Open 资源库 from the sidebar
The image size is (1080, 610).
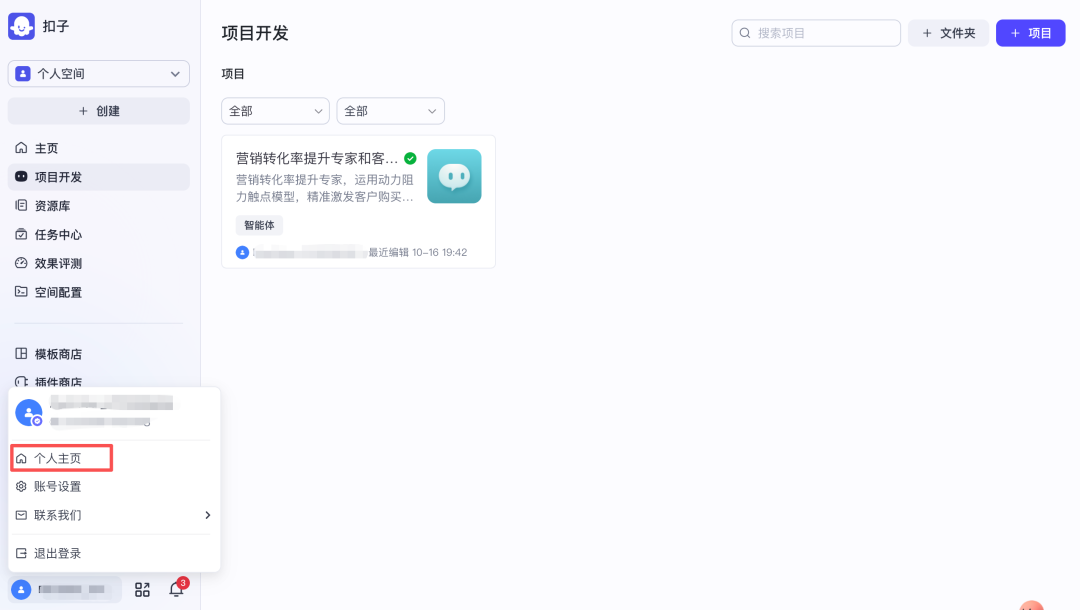[x=98, y=206]
